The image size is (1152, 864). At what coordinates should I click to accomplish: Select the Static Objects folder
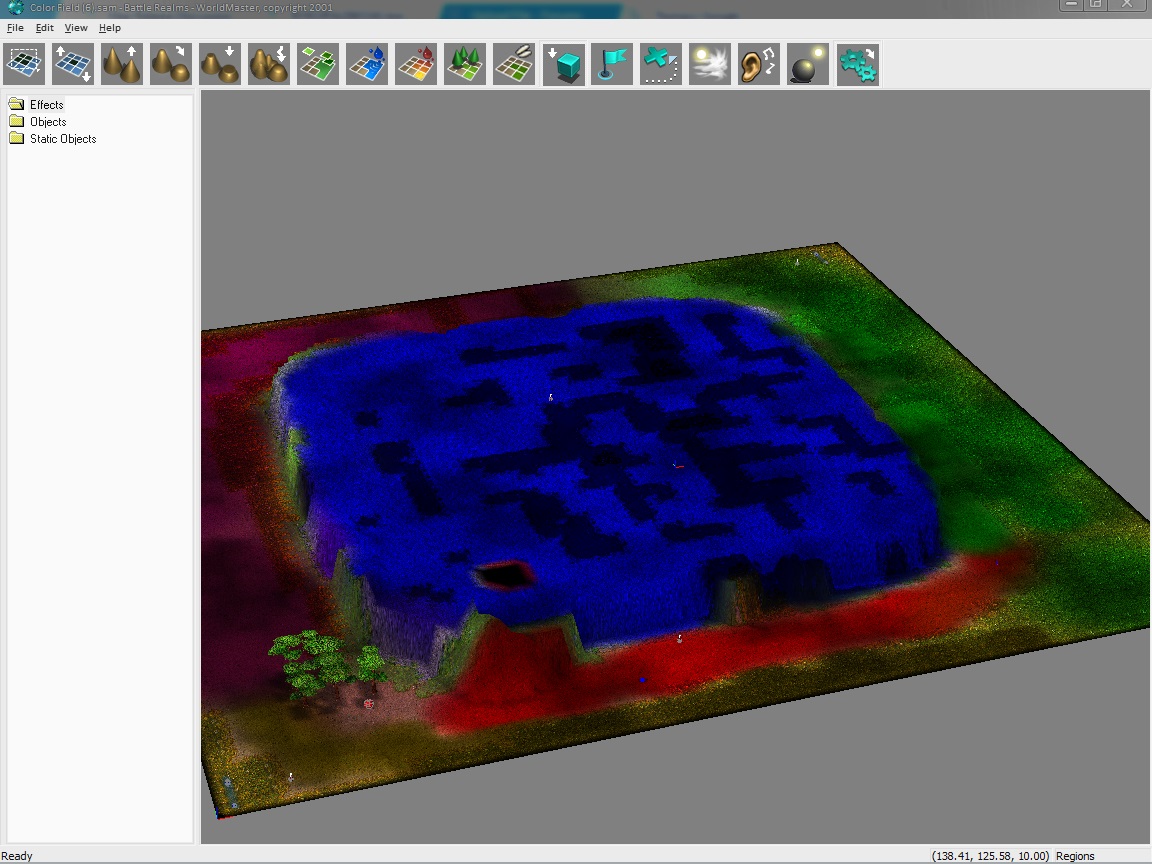pyautogui.click(x=63, y=139)
